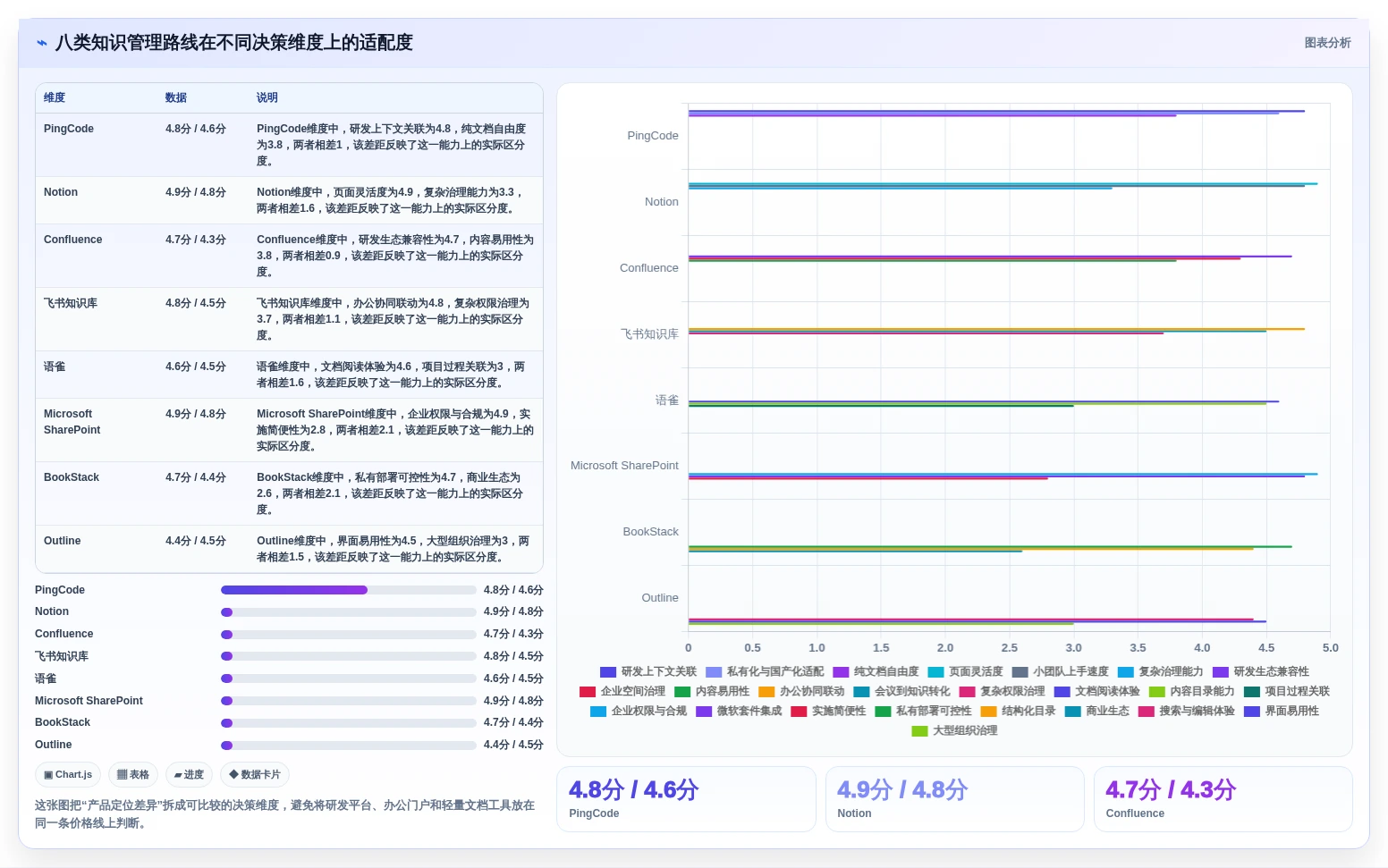Click the 飞书知识库 label in the progress list

pyautogui.click(x=62, y=656)
